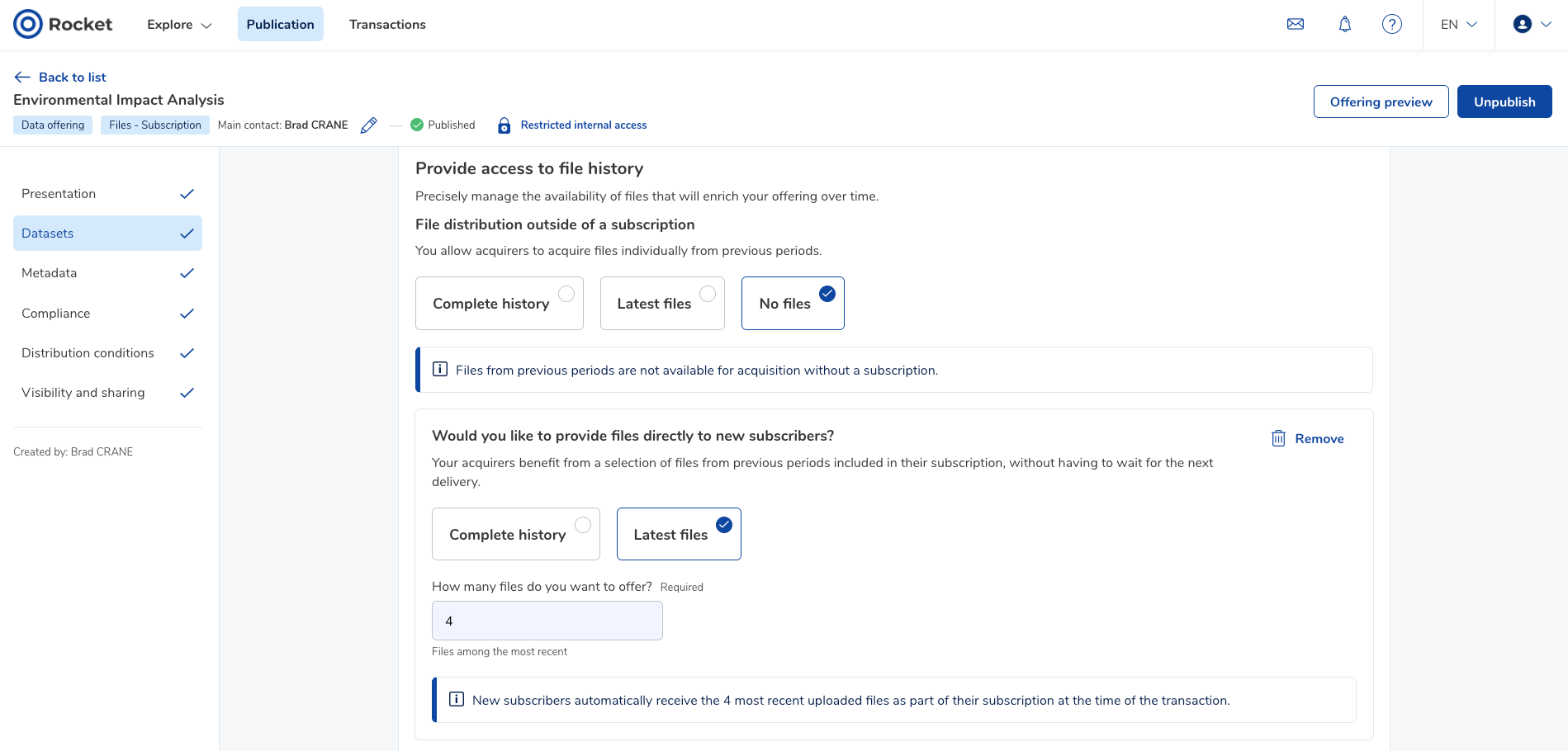Click the back arrow icon
Screen dimensions: 1568x751
pos(22,77)
